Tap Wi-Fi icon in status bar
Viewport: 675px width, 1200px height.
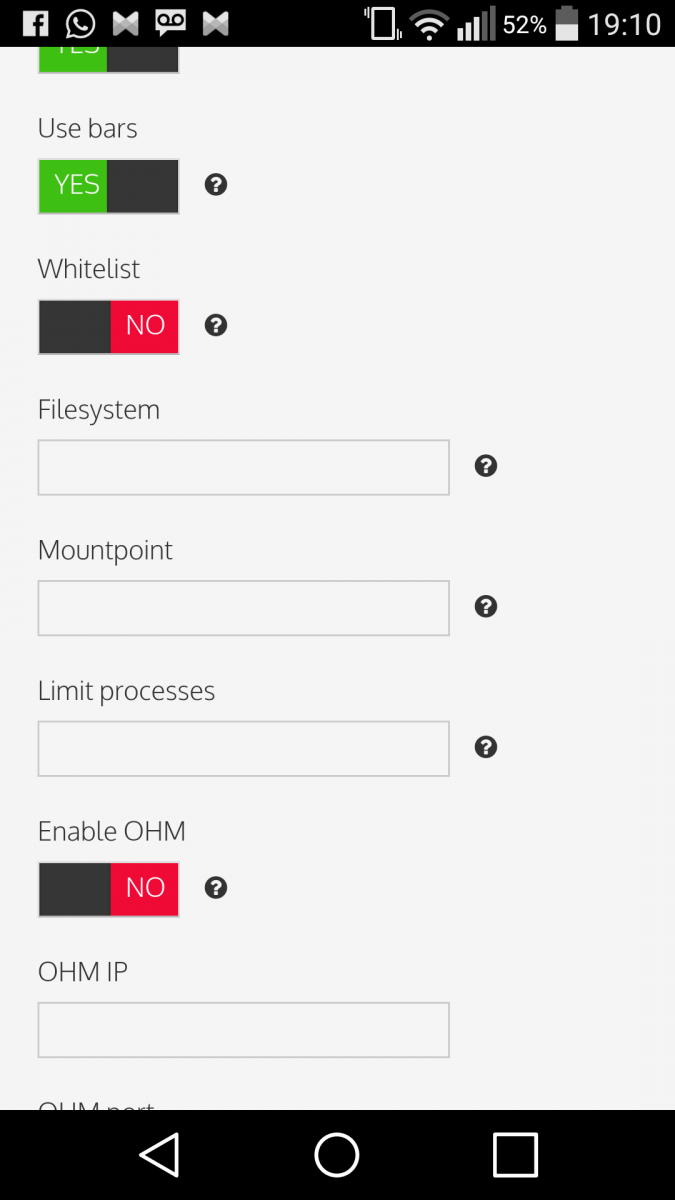429,24
